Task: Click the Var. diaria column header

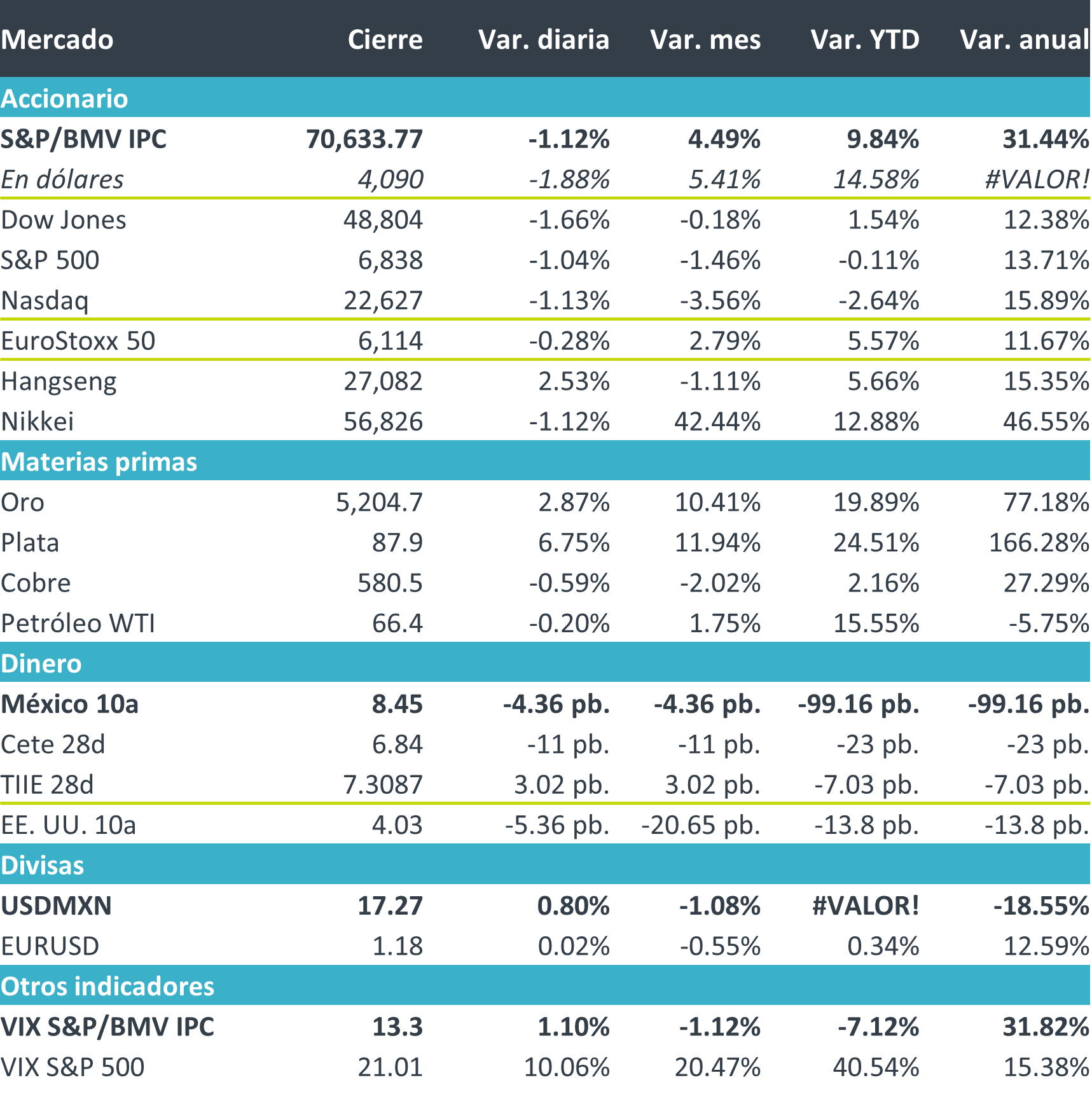Action: pyautogui.click(x=544, y=39)
